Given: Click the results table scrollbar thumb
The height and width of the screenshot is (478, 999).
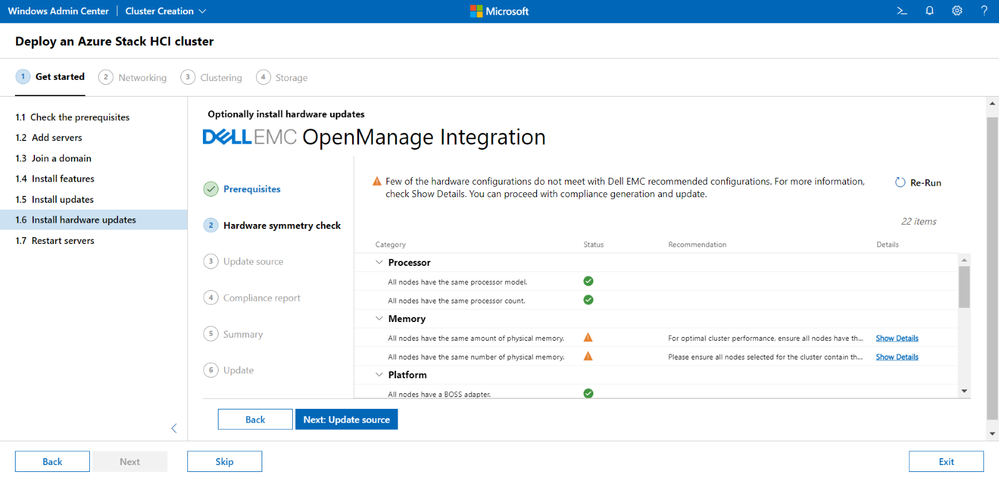Looking at the screenshot, I should pos(964,287).
